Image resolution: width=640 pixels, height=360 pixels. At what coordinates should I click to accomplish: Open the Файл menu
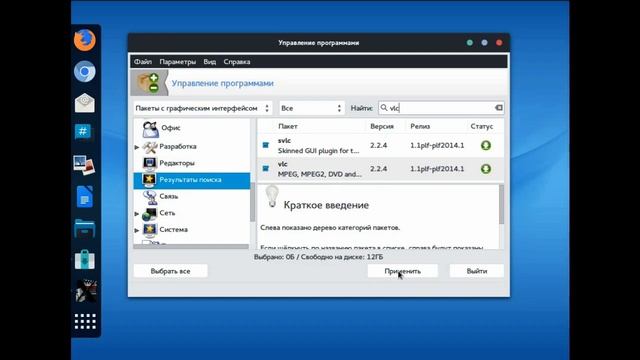(143, 62)
